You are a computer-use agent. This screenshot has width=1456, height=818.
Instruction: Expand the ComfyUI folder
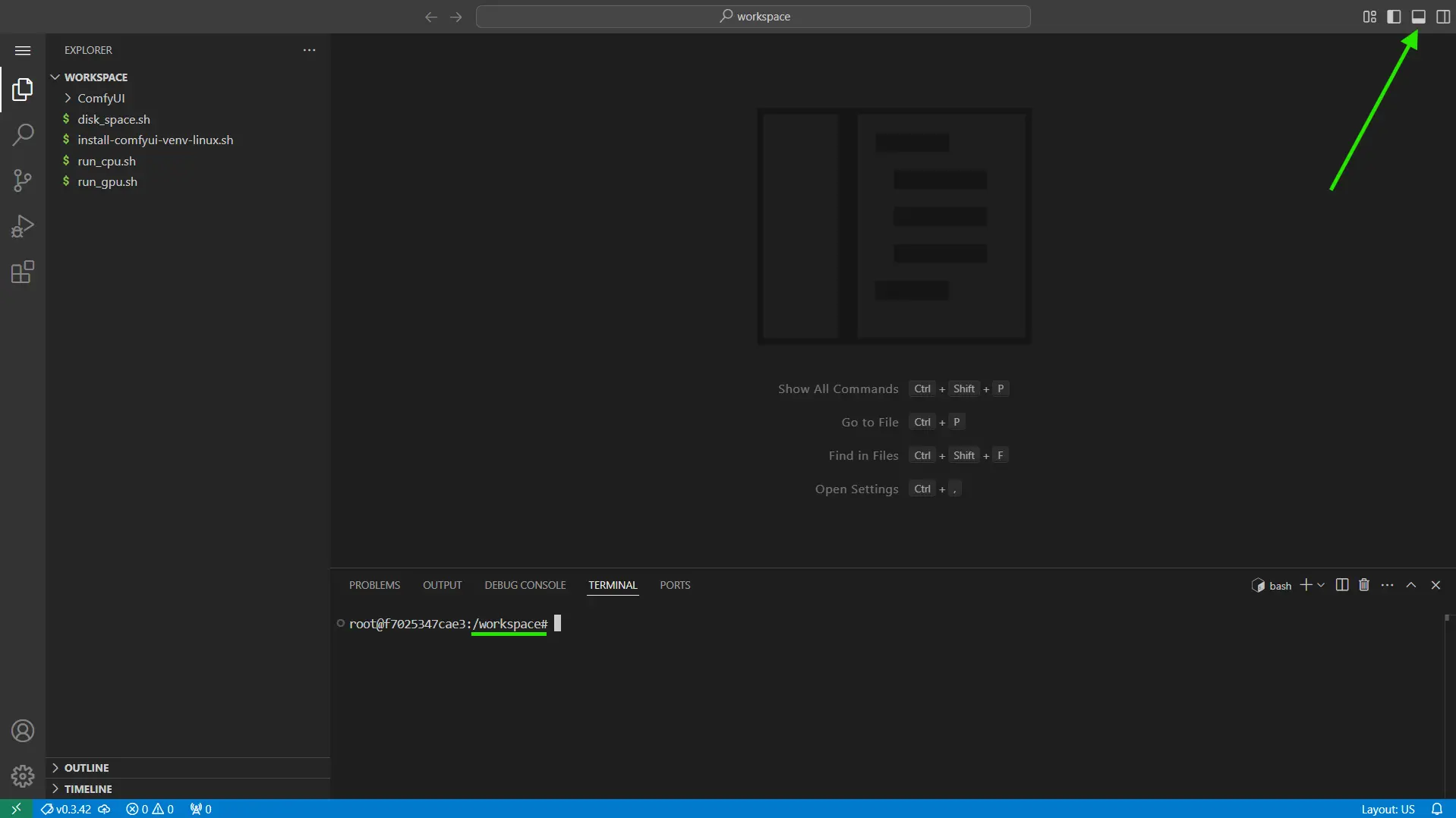[188, 98]
